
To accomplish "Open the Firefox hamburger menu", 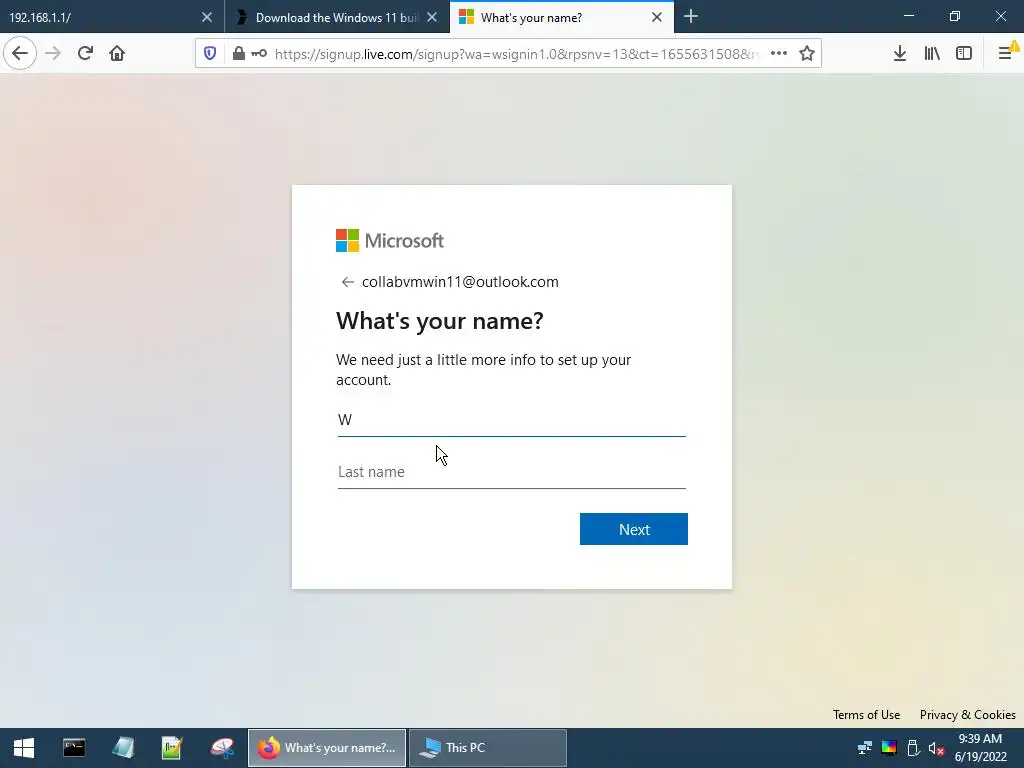I will 1005,54.
